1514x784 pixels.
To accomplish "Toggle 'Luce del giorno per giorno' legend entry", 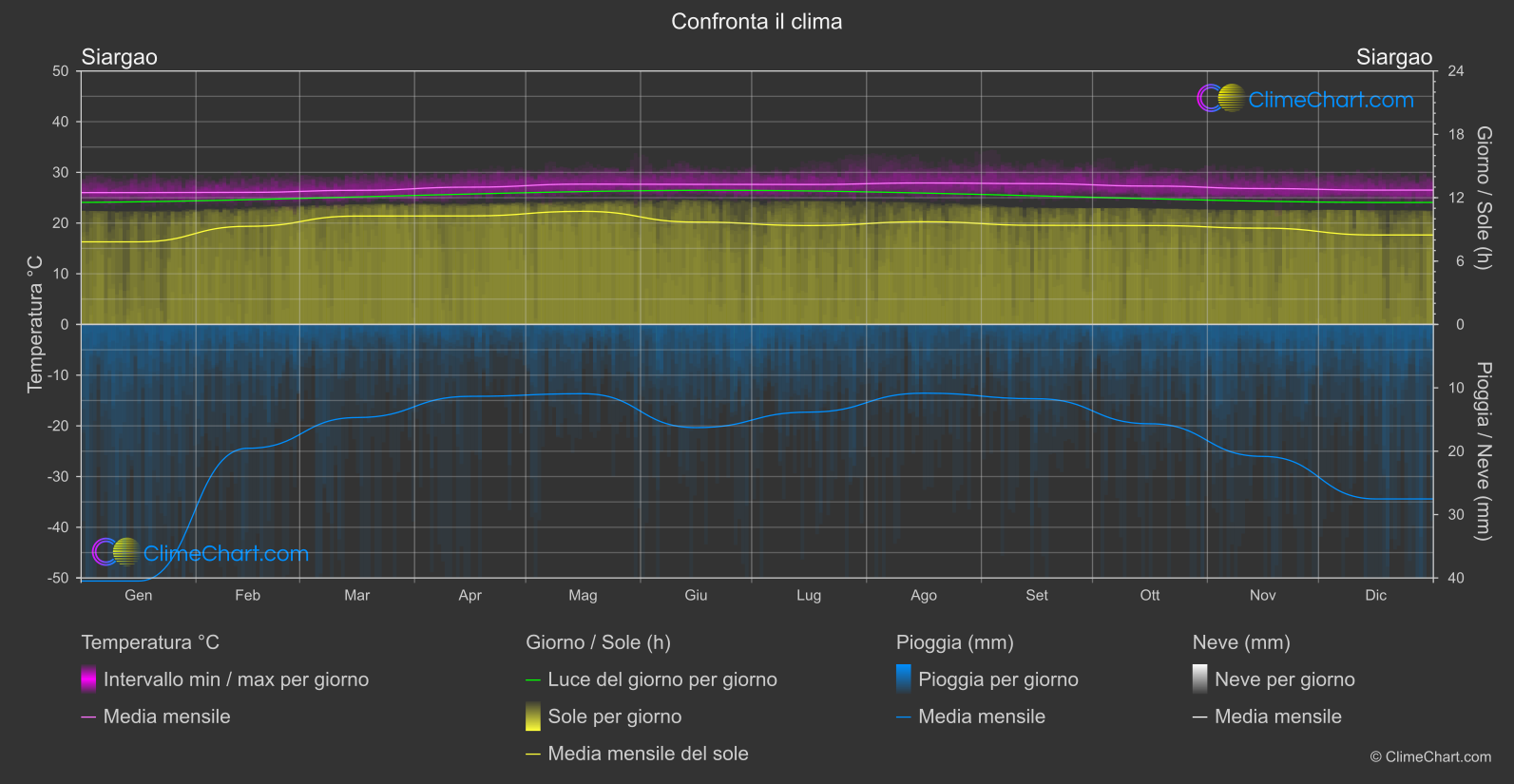I will [x=652, y=679].
